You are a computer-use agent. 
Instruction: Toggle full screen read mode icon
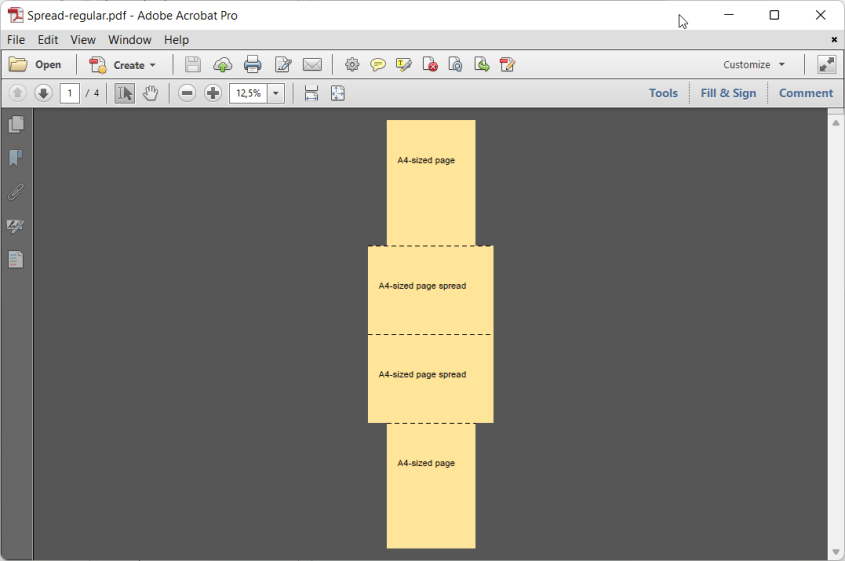[826, 65]
